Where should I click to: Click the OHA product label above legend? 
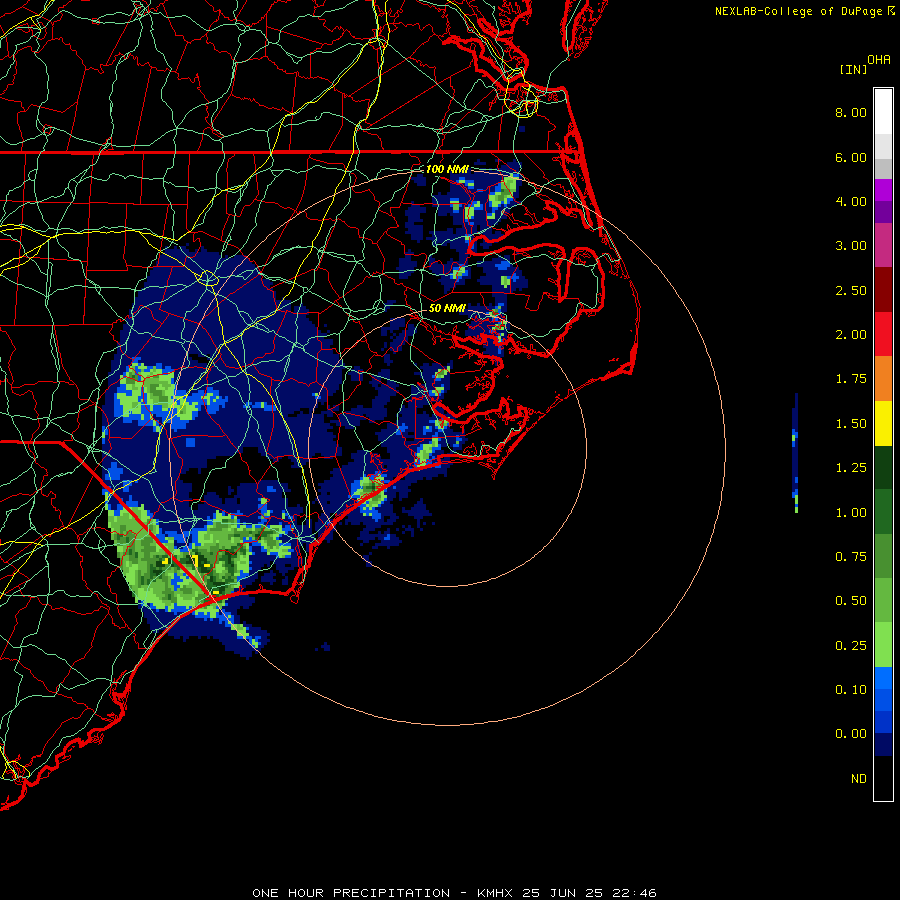(x=879, y=60)
